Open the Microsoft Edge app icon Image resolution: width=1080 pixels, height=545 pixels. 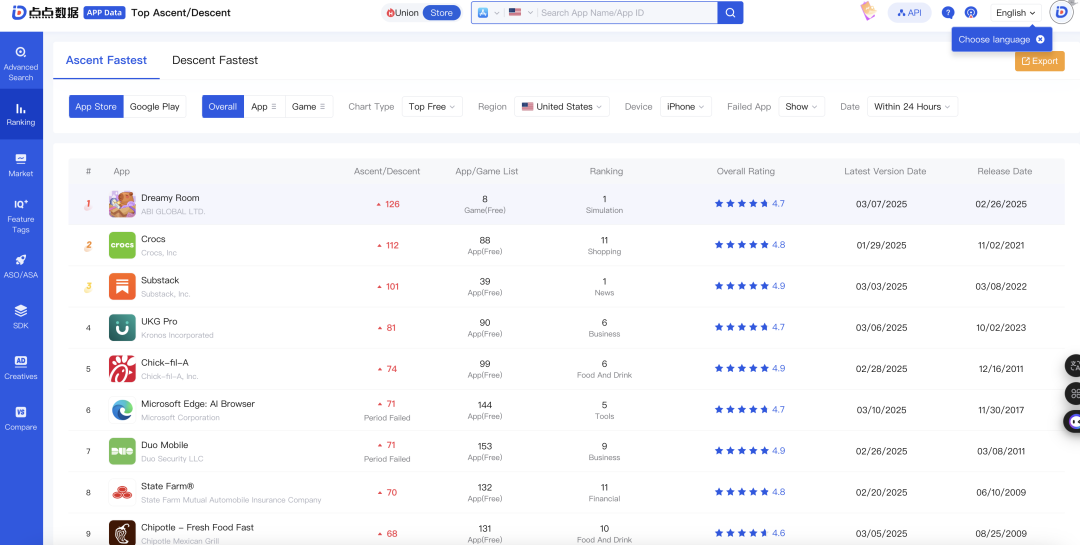coord(122,410)
